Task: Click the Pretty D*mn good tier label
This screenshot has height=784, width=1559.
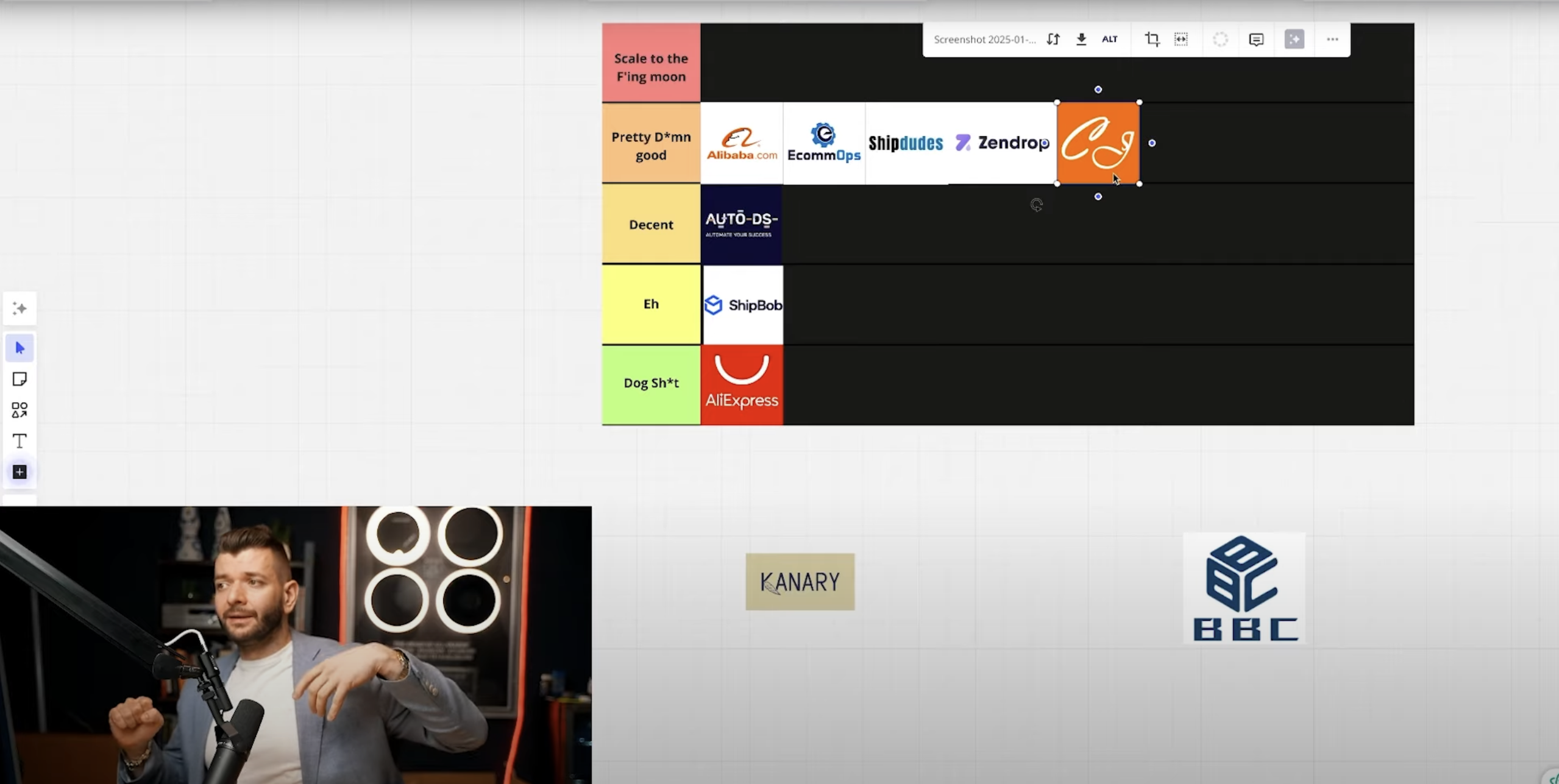Action: pyautogui.click(x=651, y=143)
